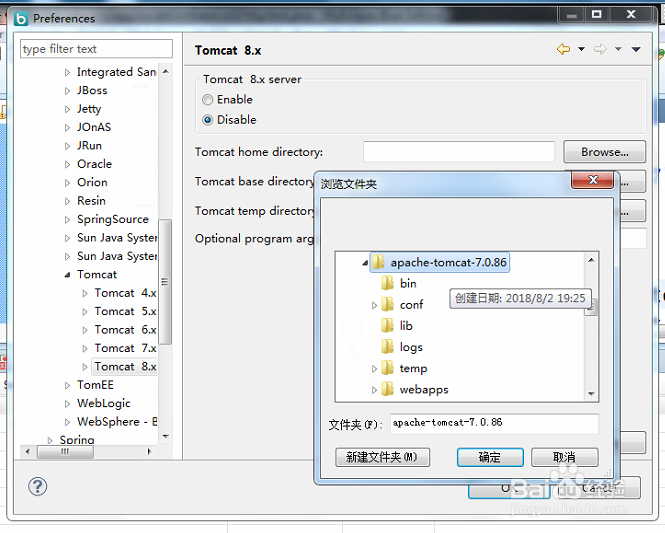Click the webapps folder icon
Screen dimensions: 665x533
[x=387, y=389]
